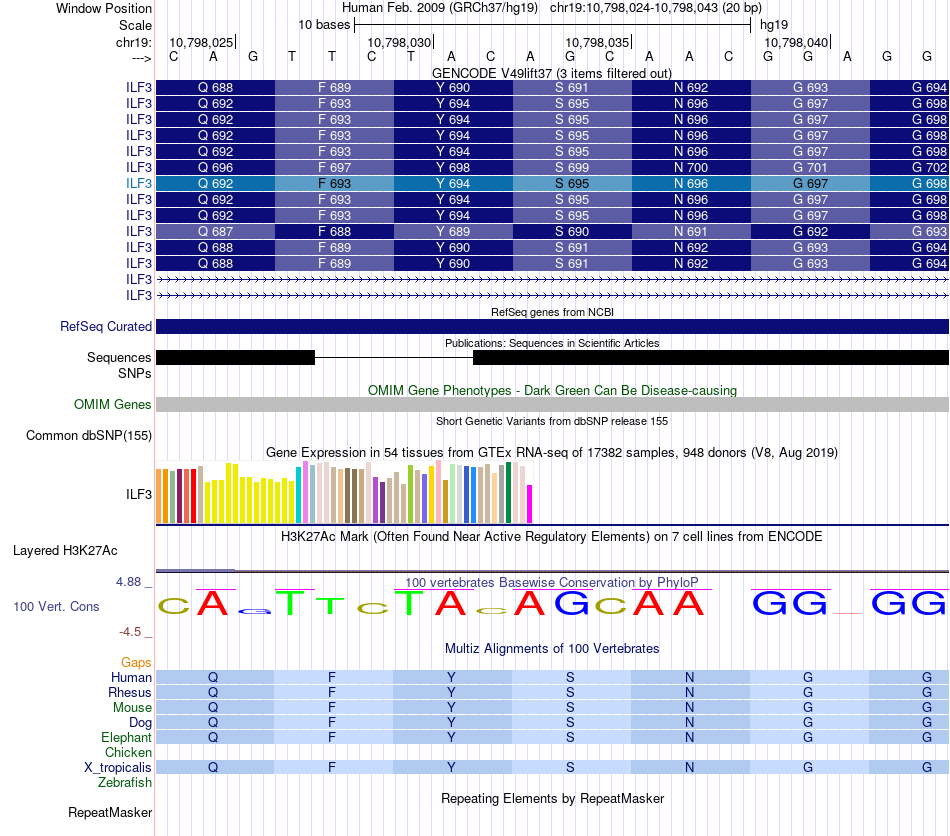This screenshot has width=950, height=836.
Task: Select the Layered H3K27Ac track label
Action: [65, 551]
